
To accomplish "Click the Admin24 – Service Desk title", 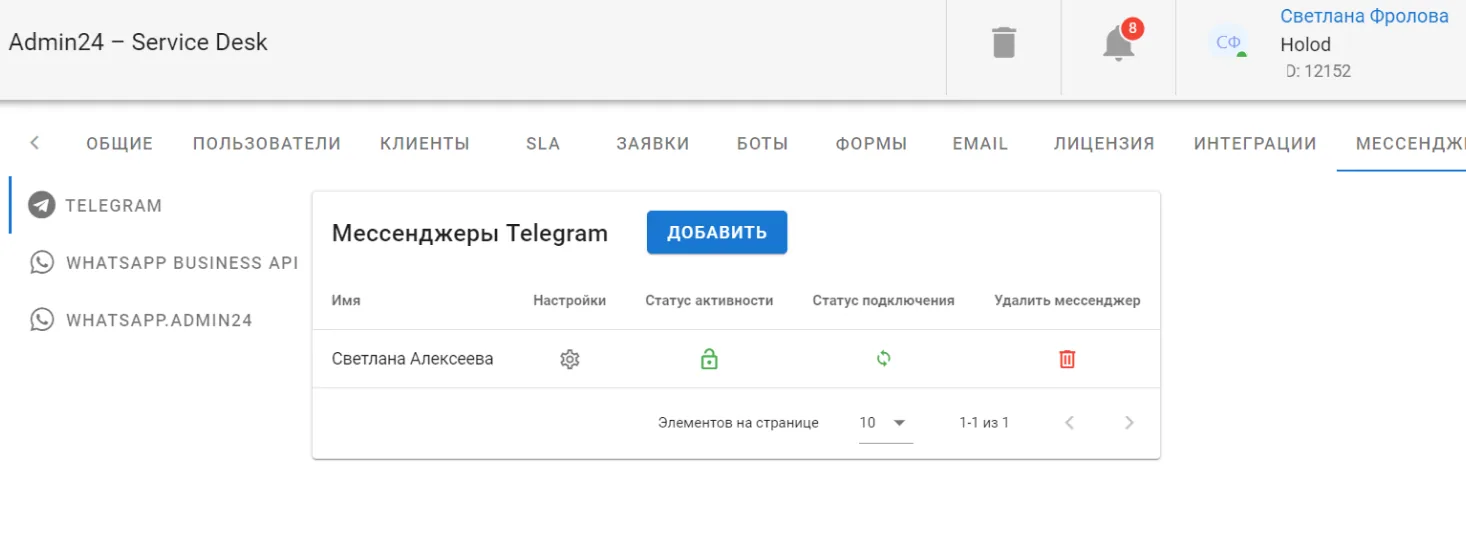I will (138, 43).
